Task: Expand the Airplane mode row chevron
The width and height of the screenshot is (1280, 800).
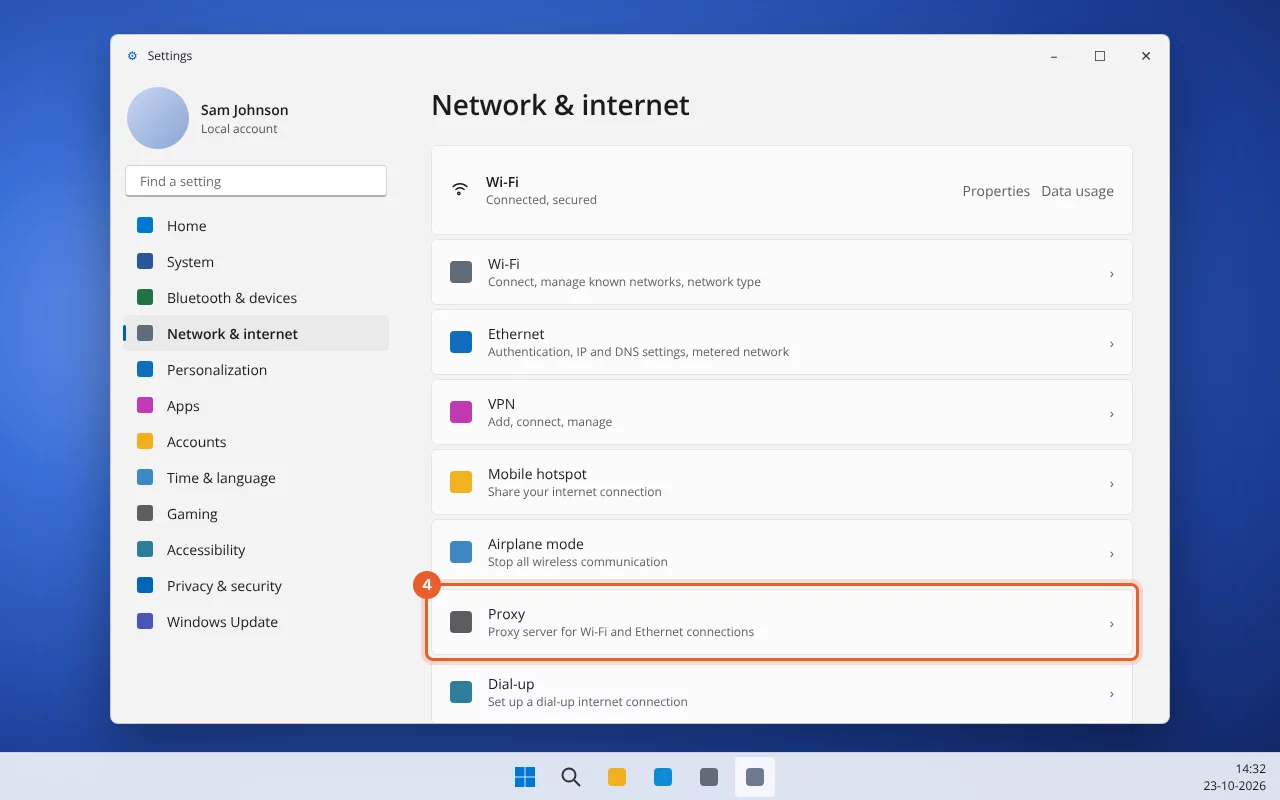Action: pos(1111,553)
